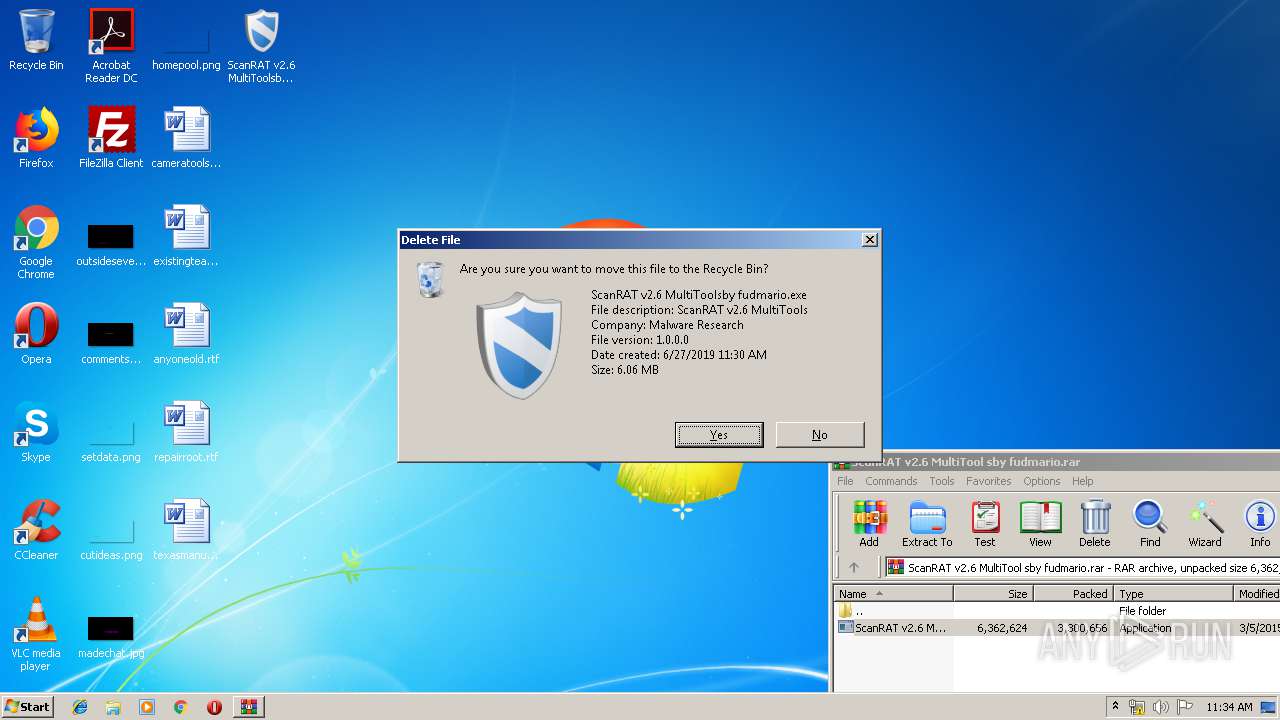Viewport: 1280px width, 720px height.
Task: Open WinRAR Options menu
Action: click(x=1041, y=481)
